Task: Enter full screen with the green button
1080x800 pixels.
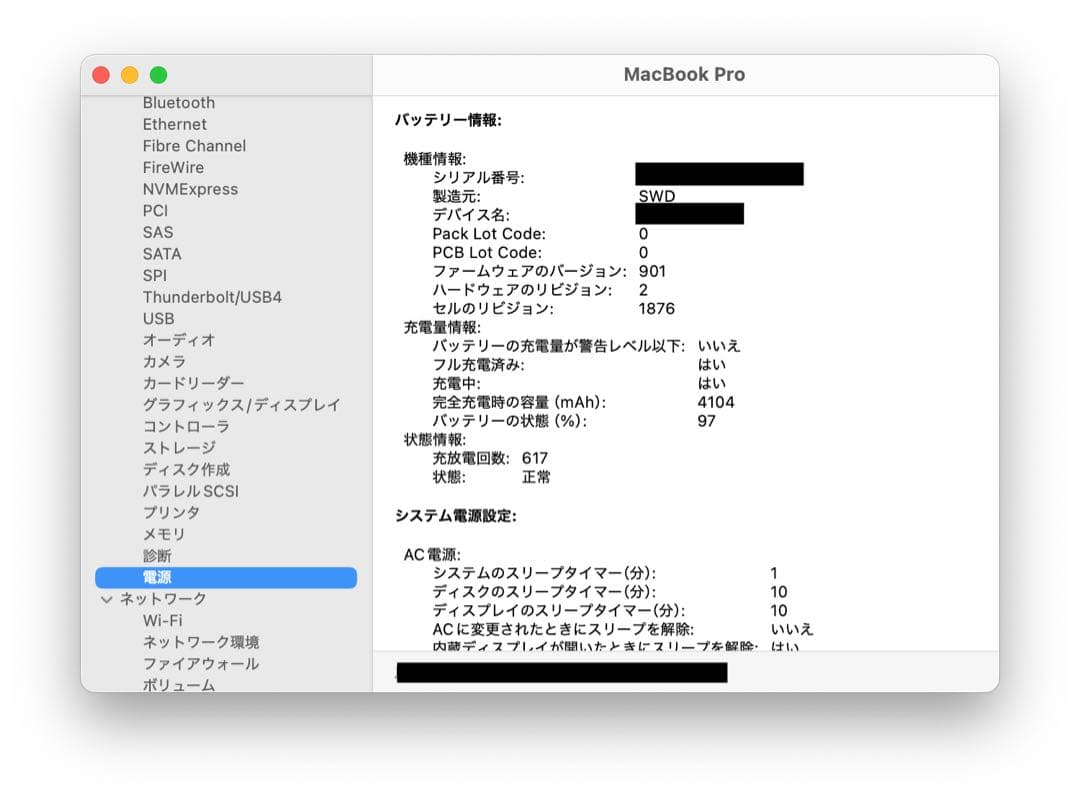Action: click(x=159, y=74)
